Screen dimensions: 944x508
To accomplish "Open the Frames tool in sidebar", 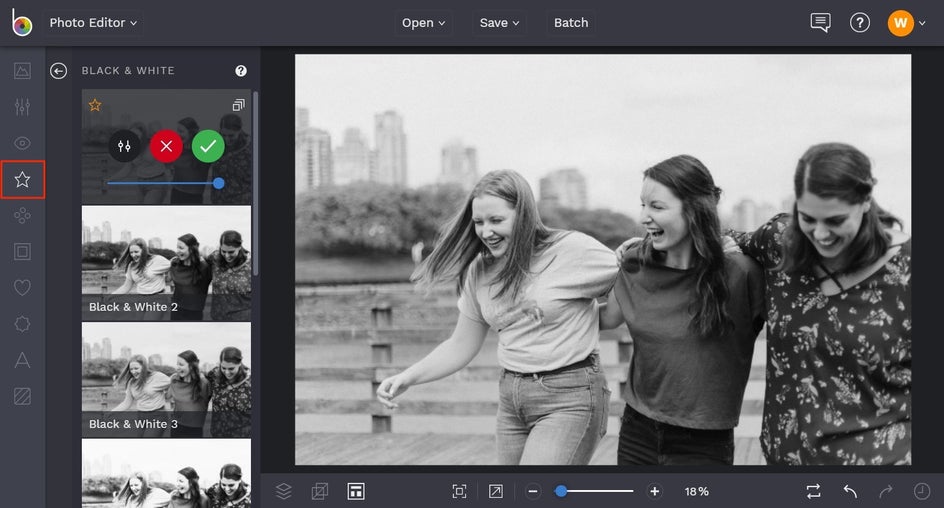I will tap(22, 252).
